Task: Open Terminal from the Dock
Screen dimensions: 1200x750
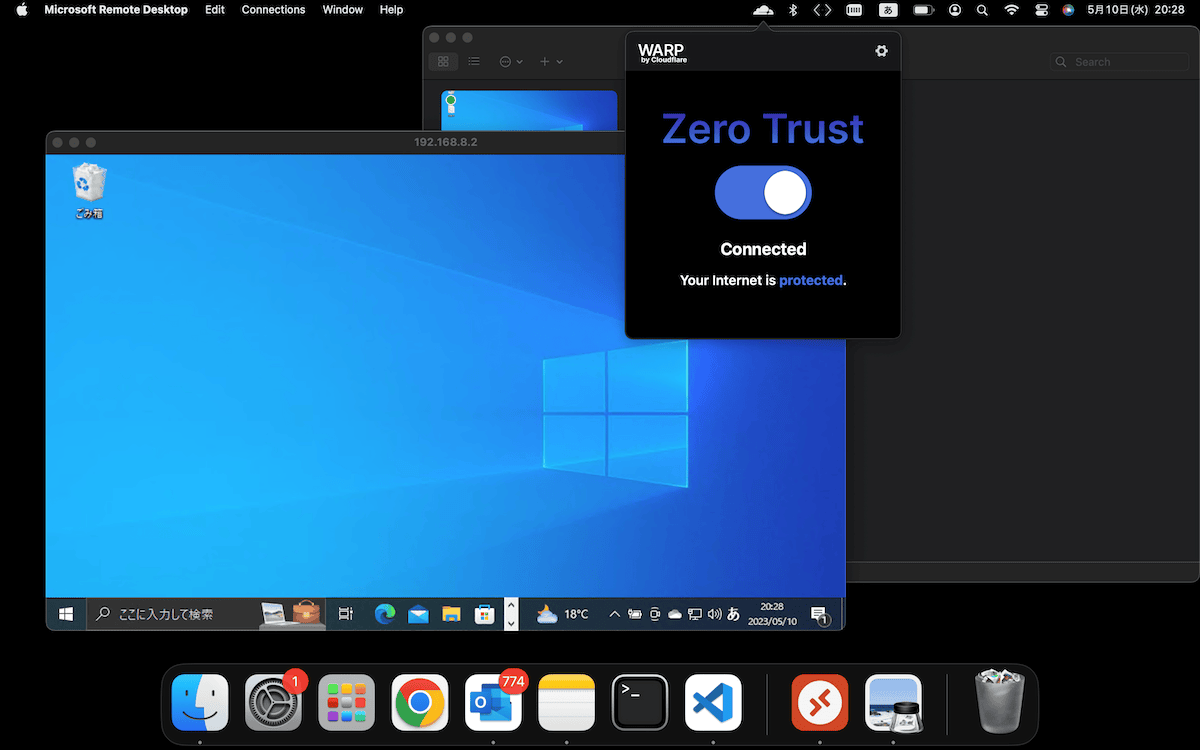Action: 640,703
